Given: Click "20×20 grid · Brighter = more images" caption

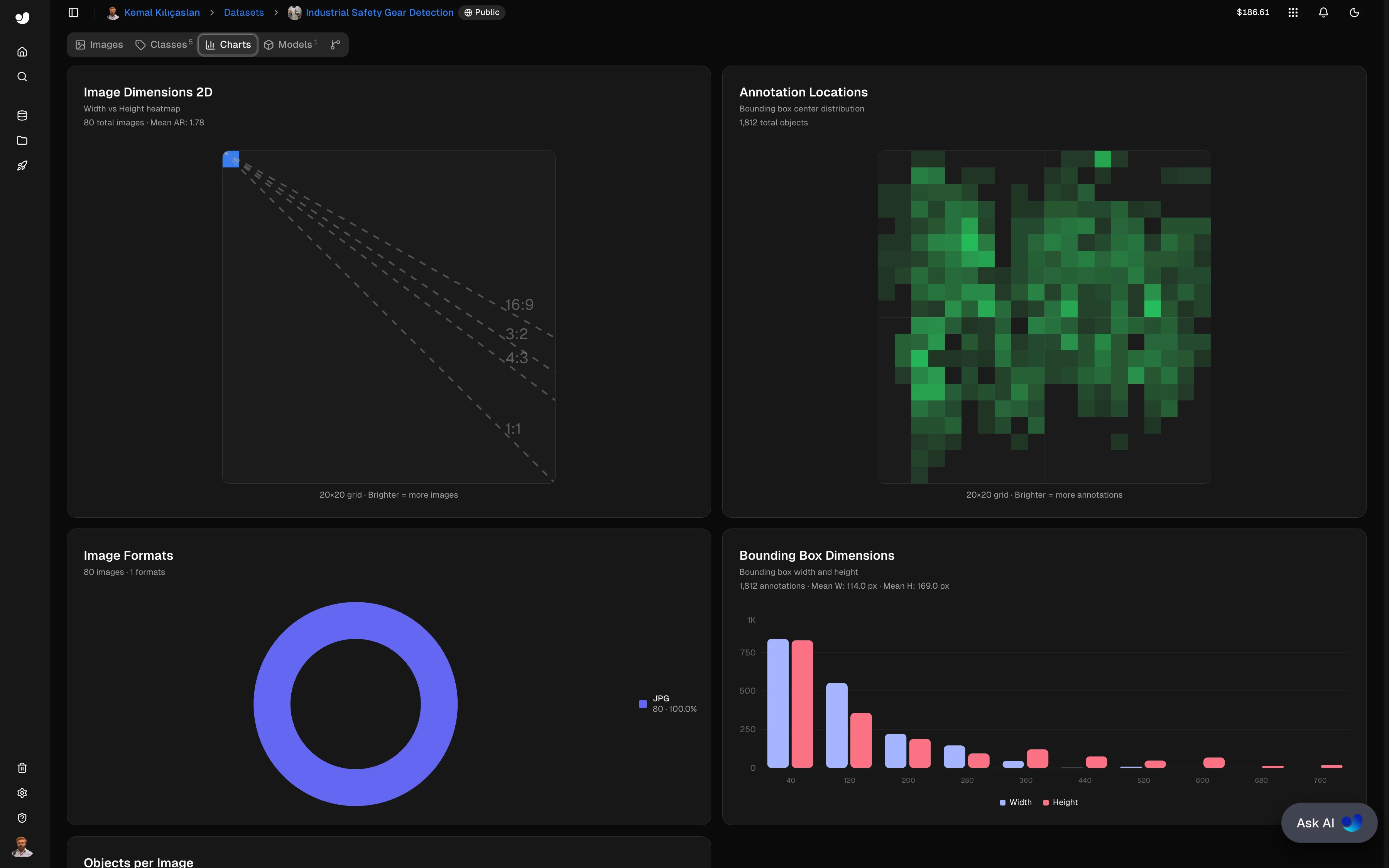Looking at the screenshot, I should point(389,495).
